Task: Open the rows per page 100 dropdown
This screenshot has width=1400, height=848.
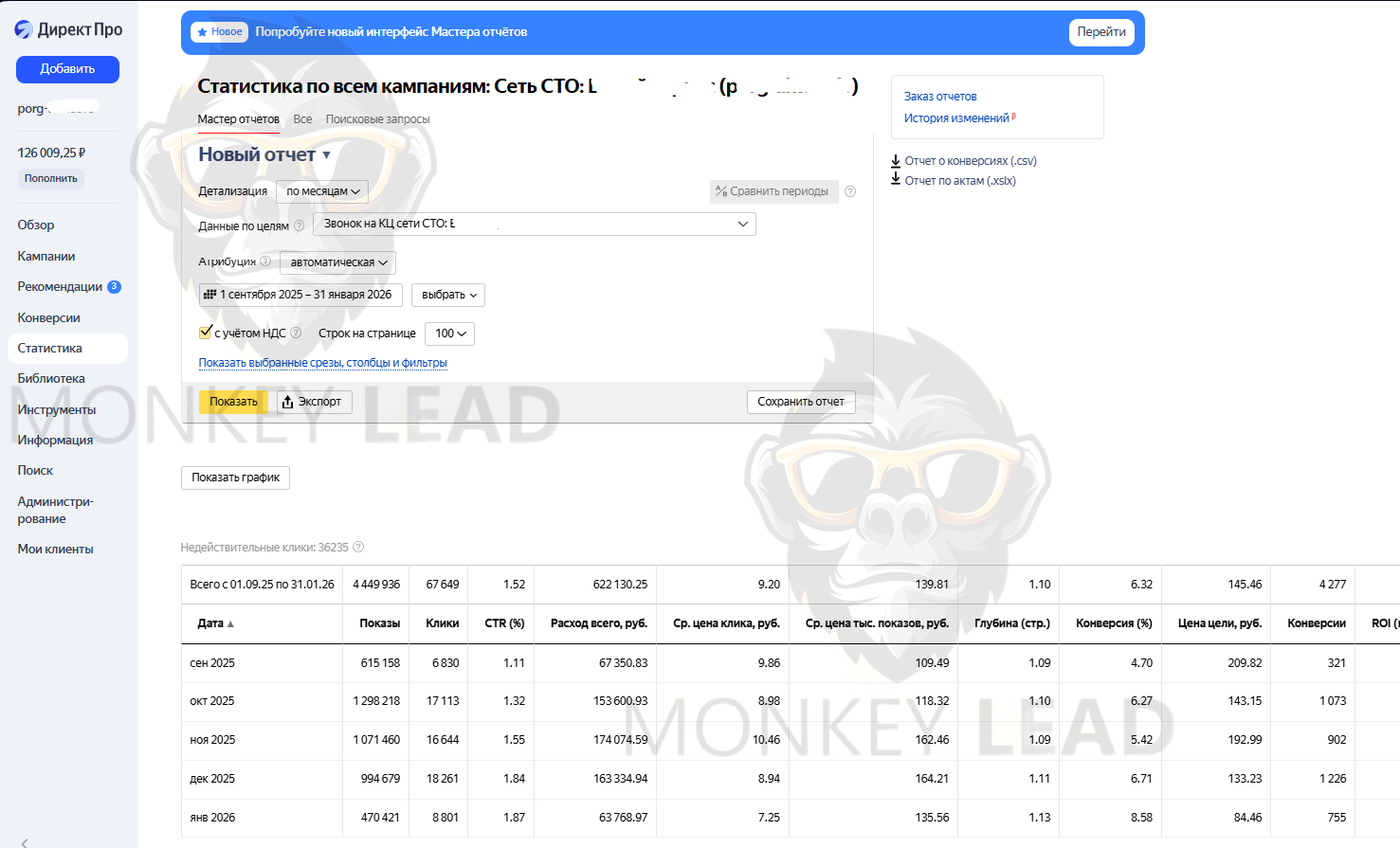Action: coord(450,334)
